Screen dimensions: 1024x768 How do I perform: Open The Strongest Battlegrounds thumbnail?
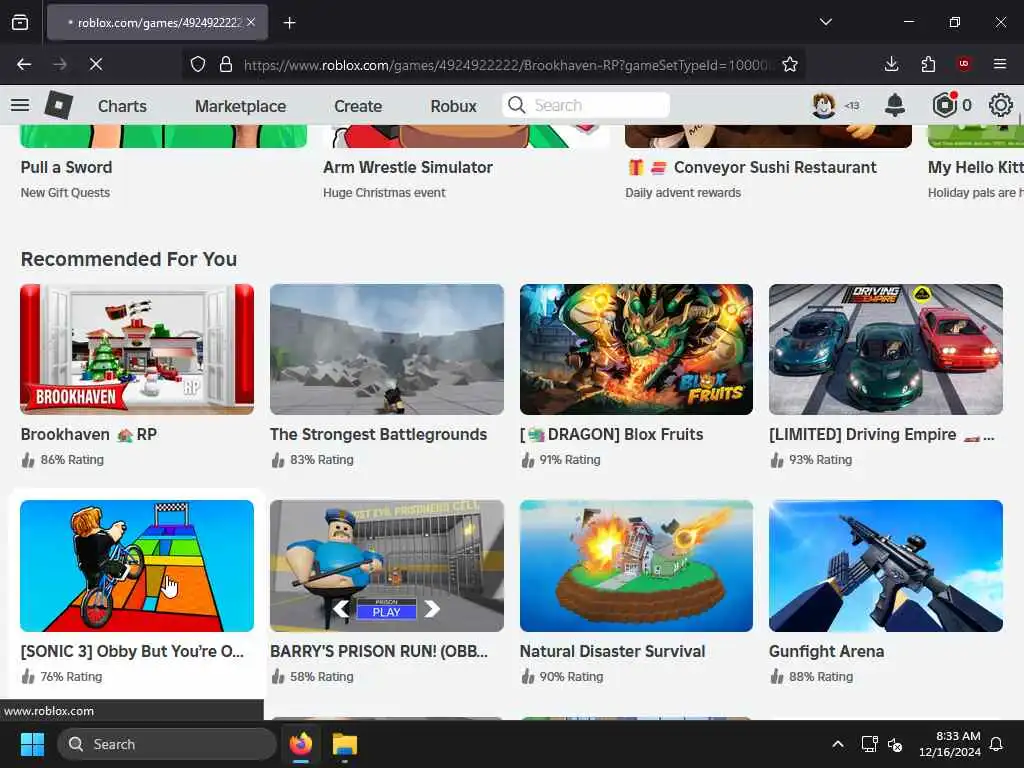387,349
